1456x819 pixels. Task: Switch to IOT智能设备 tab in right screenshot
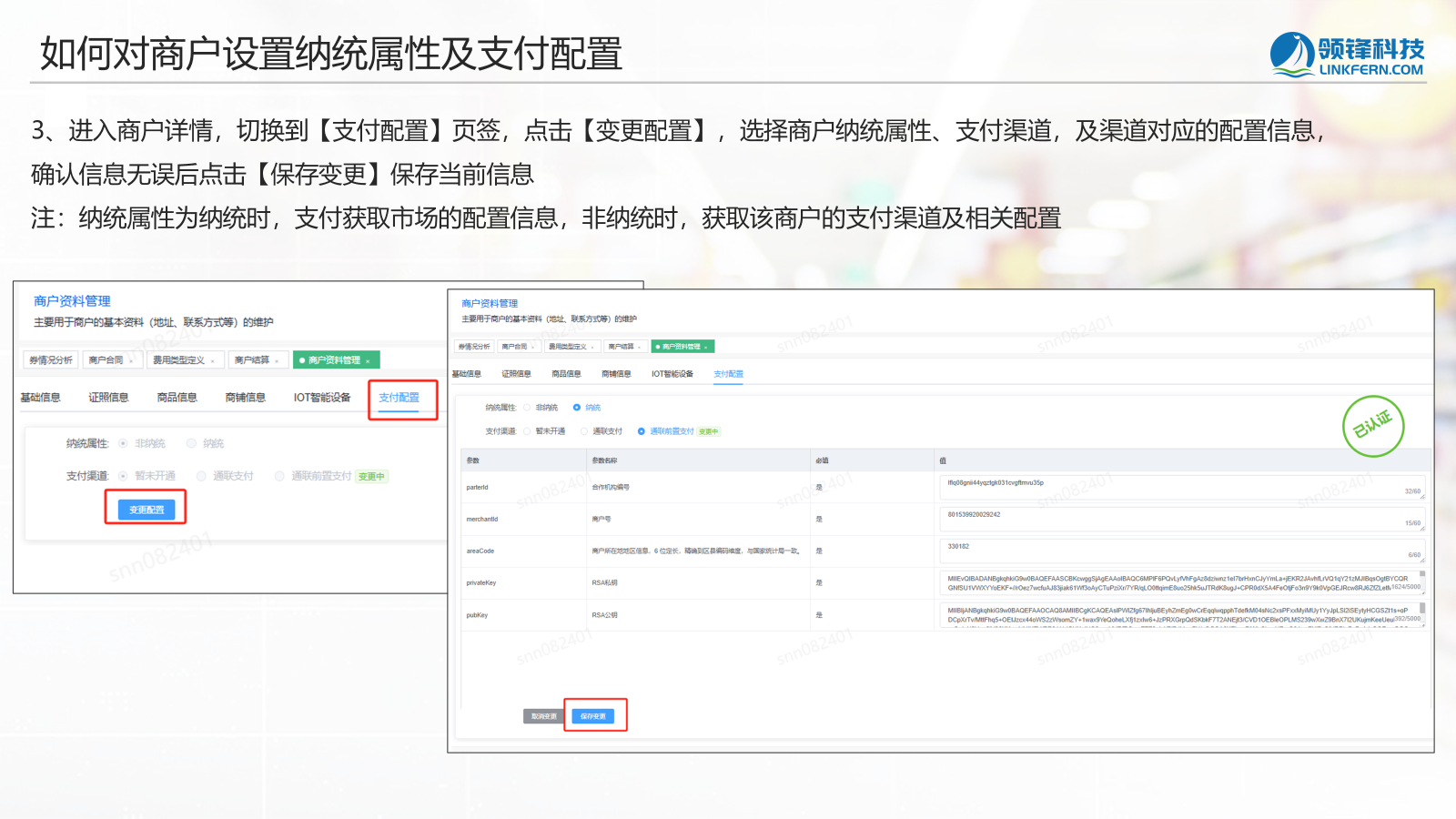point(672,374)
